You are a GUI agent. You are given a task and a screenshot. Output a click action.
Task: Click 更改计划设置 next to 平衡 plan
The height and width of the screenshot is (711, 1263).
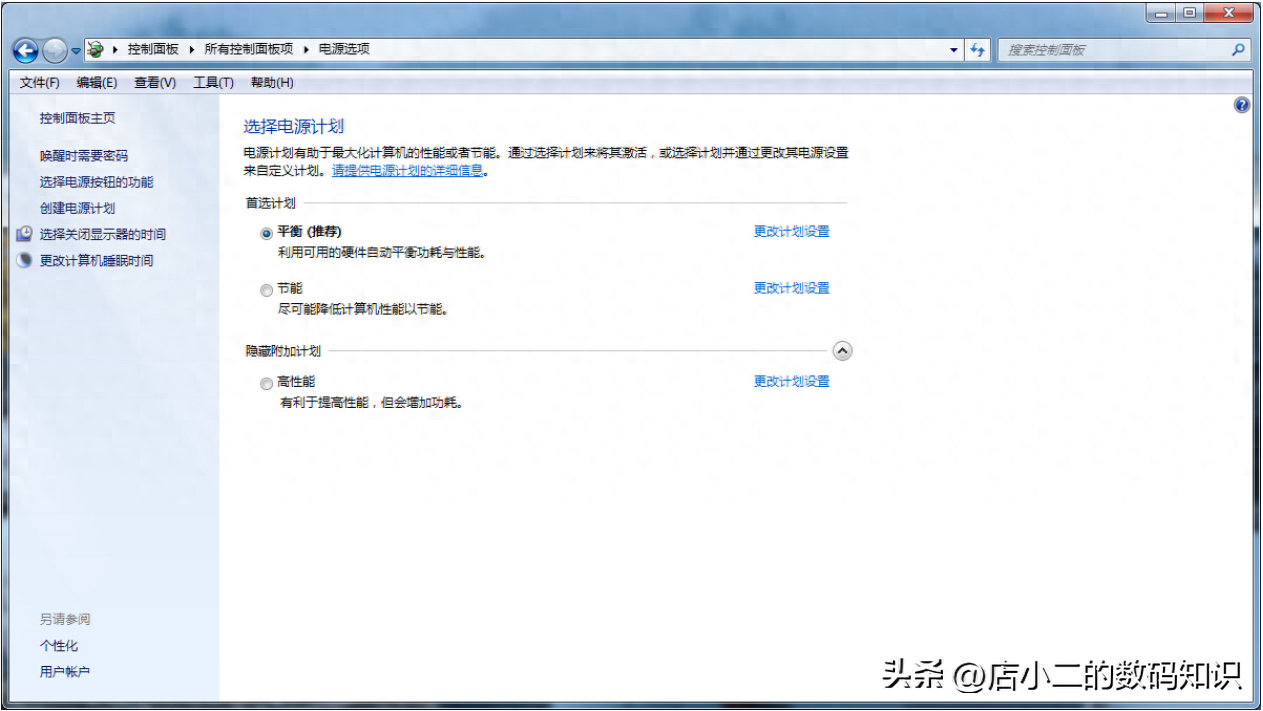791,231
